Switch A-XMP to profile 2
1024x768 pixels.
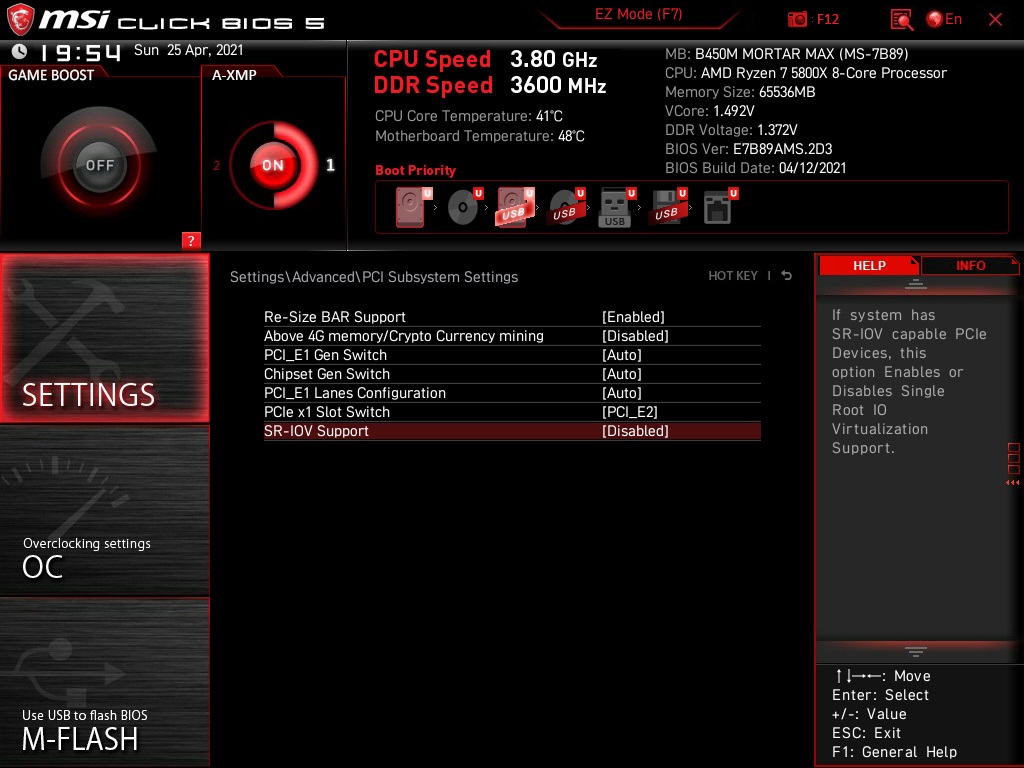pos(217,165)
